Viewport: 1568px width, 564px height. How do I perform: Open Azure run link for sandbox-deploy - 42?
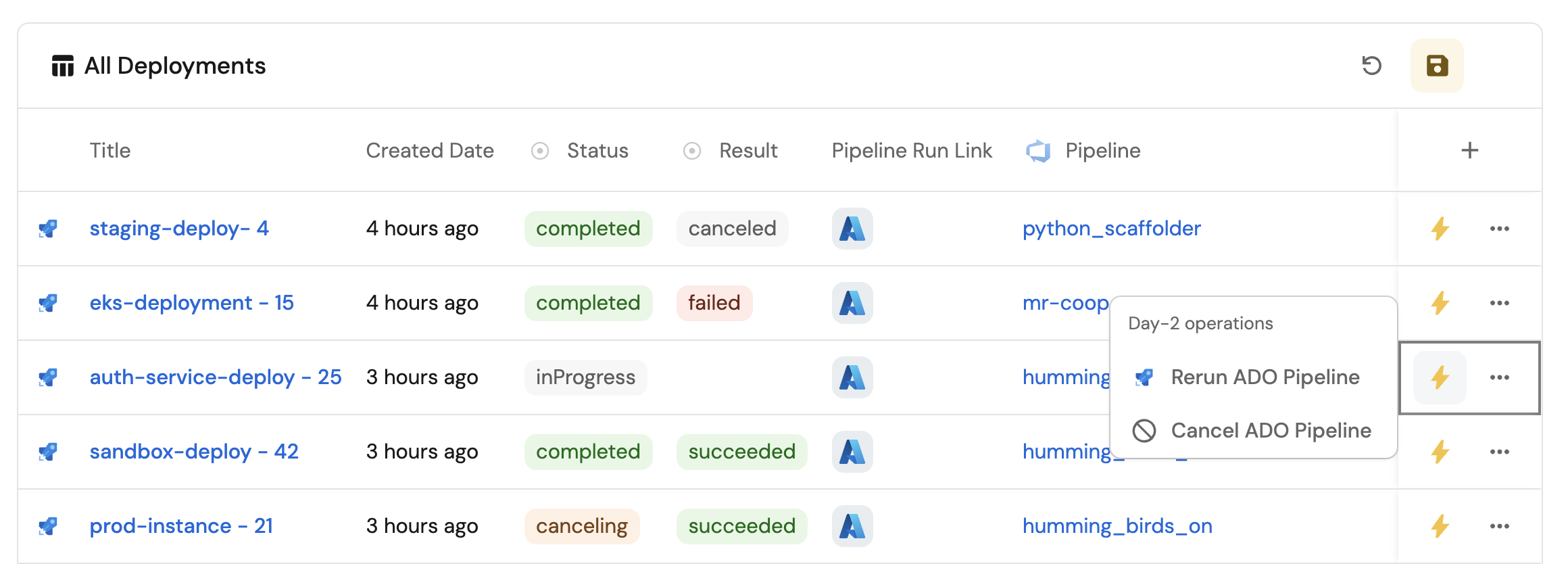pyautogui.click(x=852, y=452)
